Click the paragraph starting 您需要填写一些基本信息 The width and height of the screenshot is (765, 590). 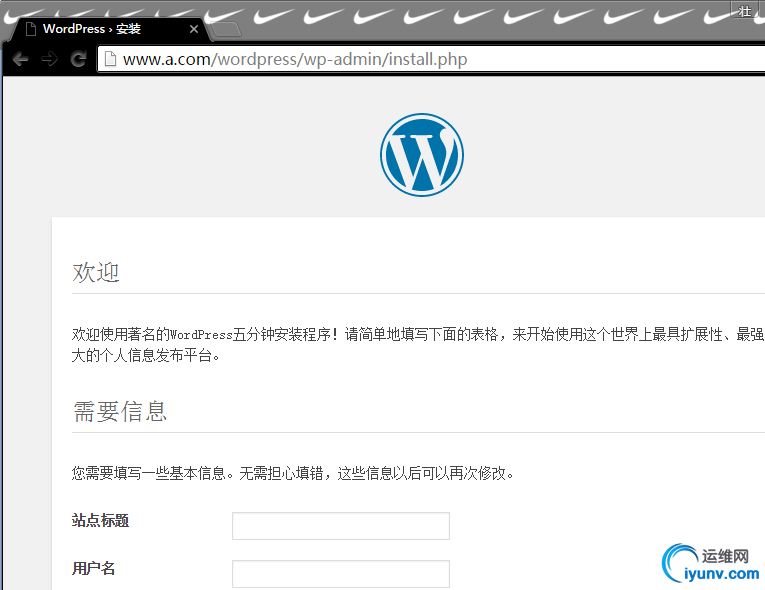click(293, 473)
